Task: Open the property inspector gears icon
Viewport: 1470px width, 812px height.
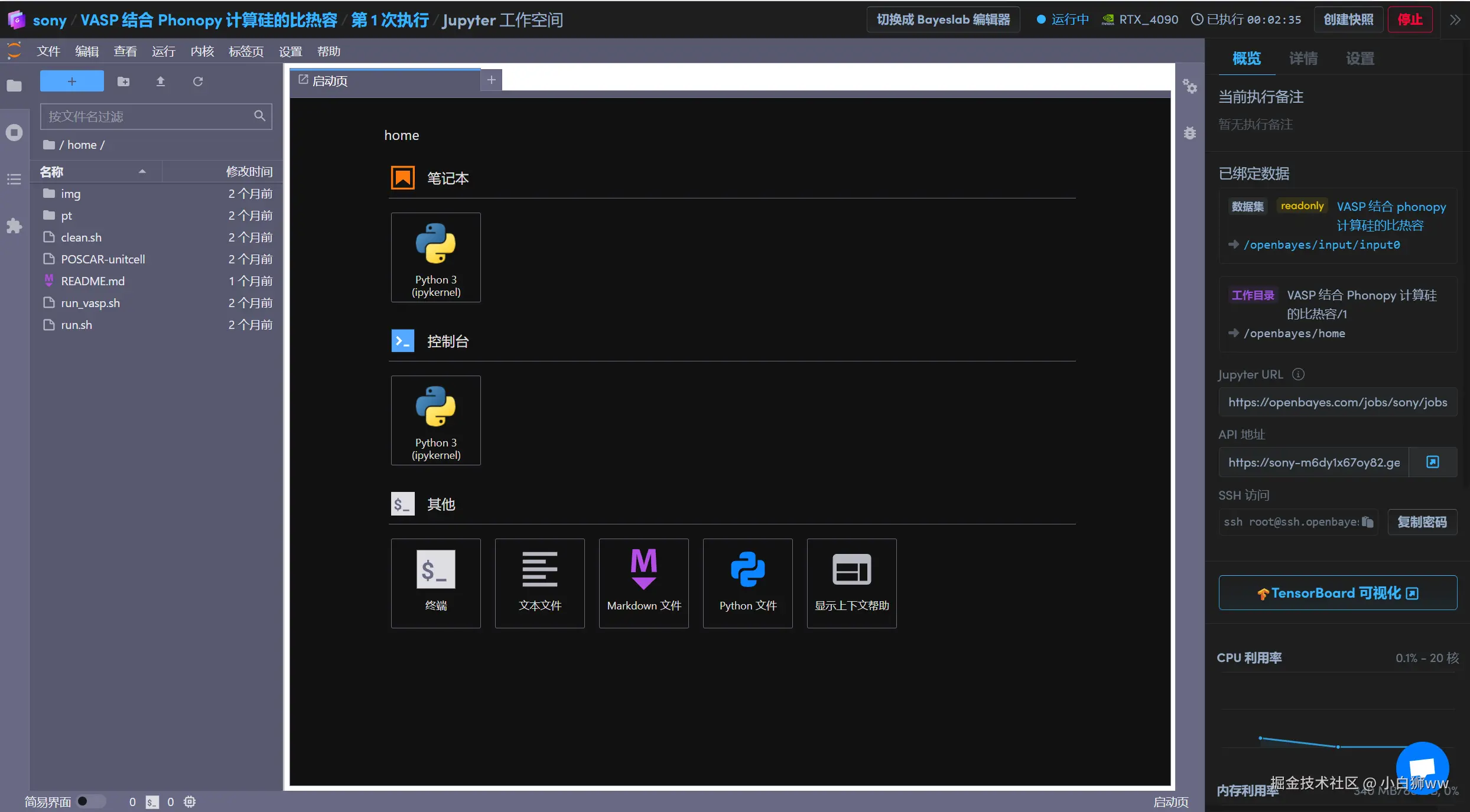Action: coord(1189,87)
